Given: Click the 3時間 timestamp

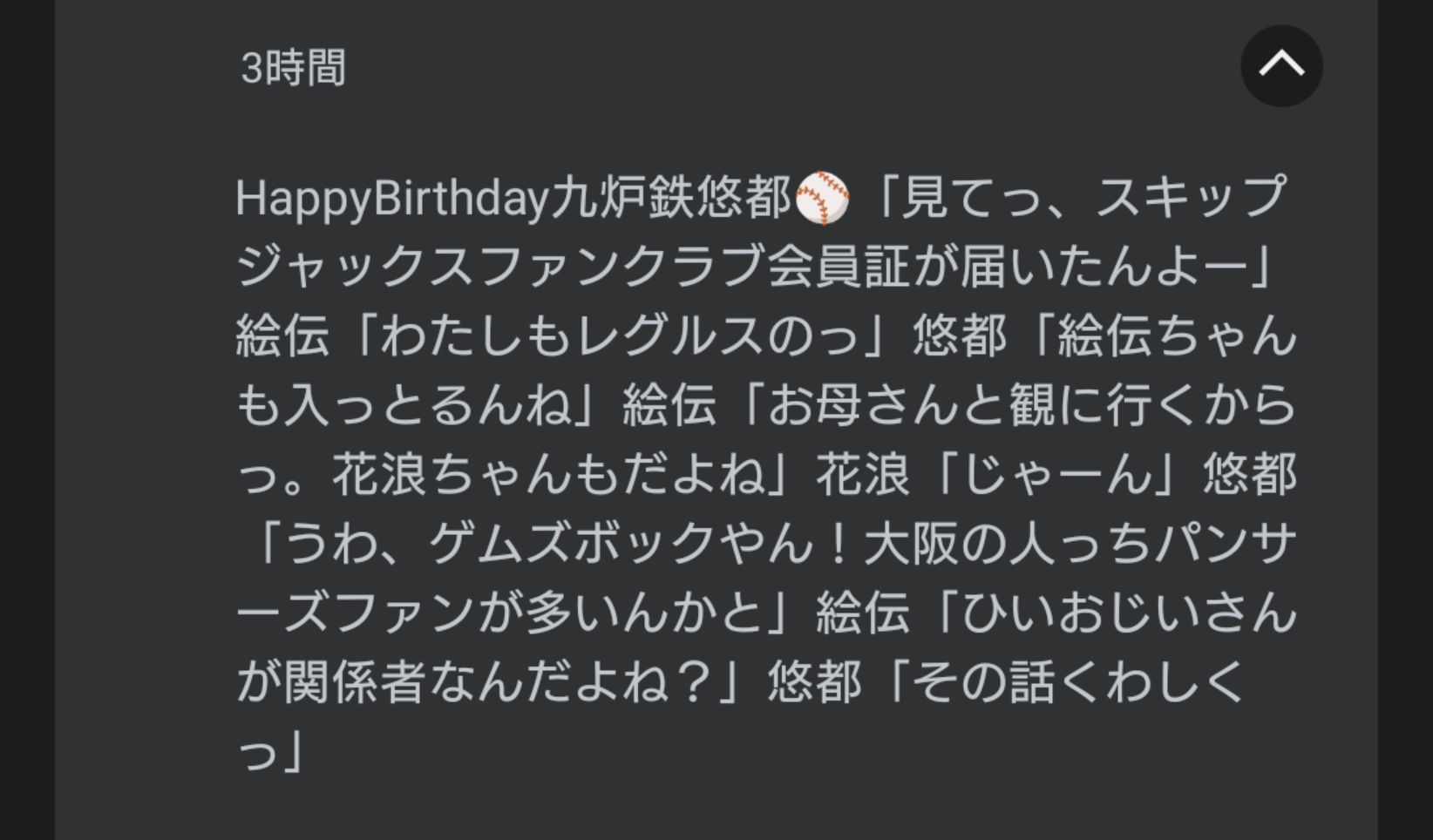Looking at the screenshot, I should pyautogui.click(x=293, y=68).
